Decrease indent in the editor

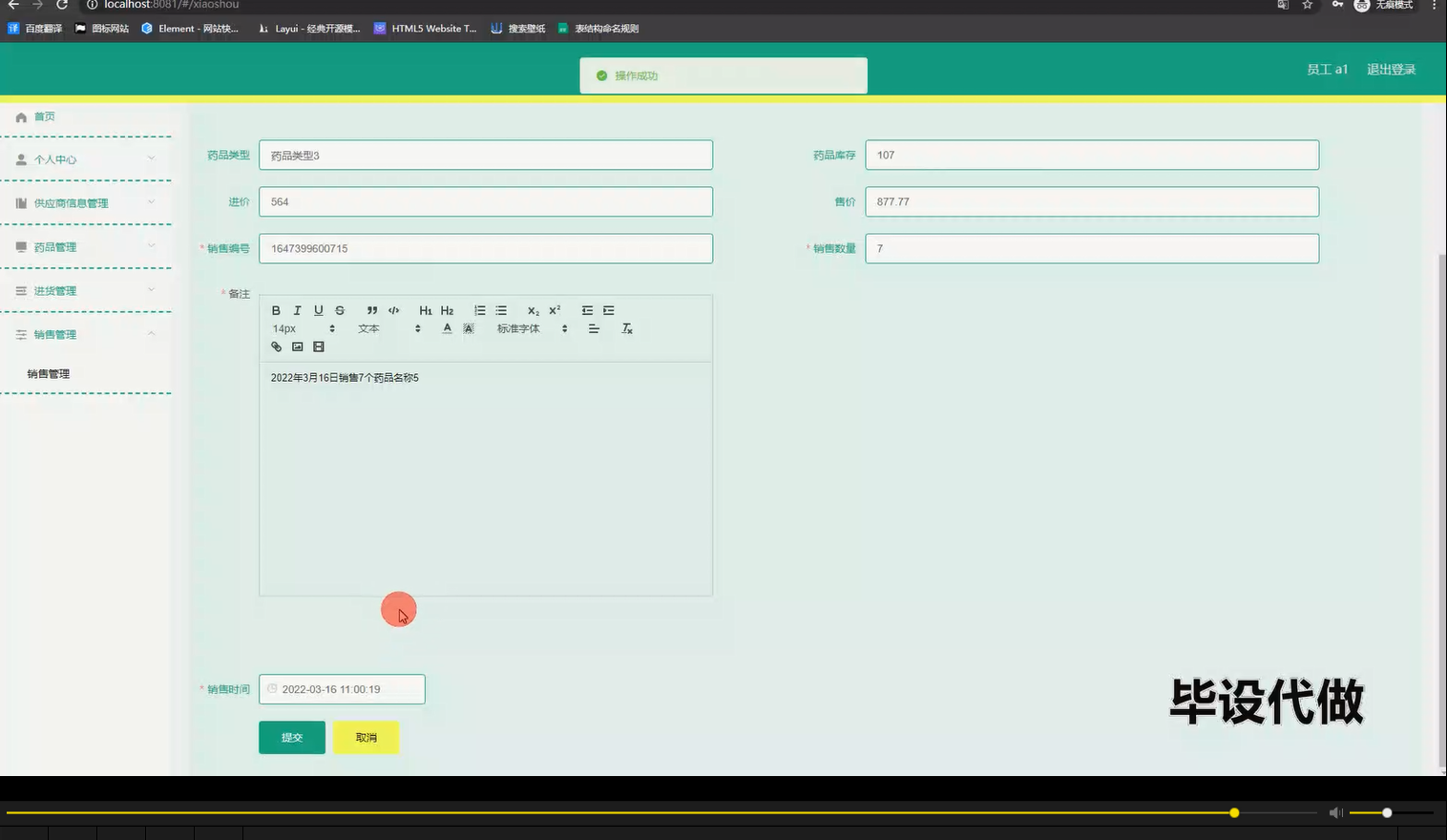[x=587, y=310]
